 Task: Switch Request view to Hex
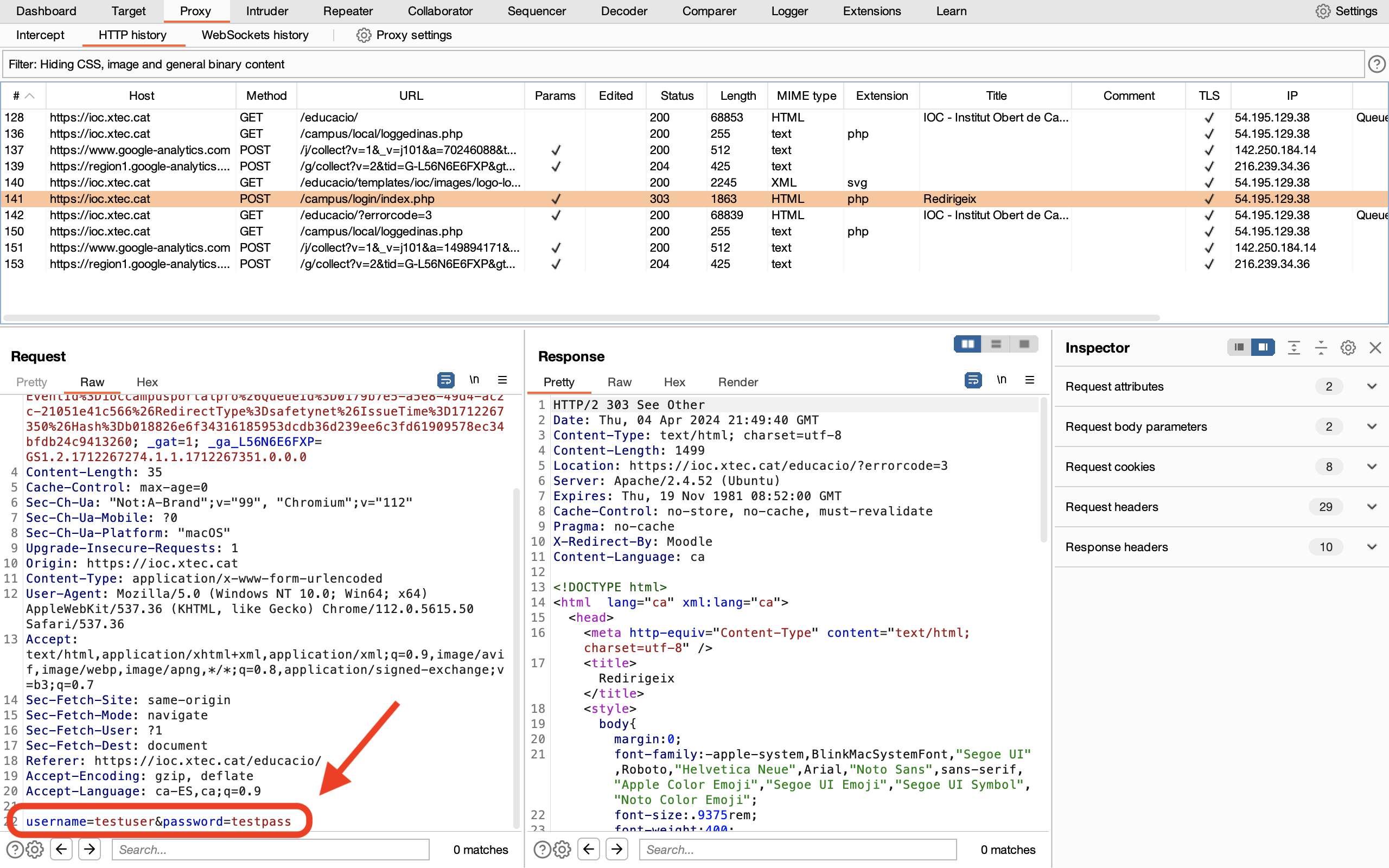click(147, 382)
